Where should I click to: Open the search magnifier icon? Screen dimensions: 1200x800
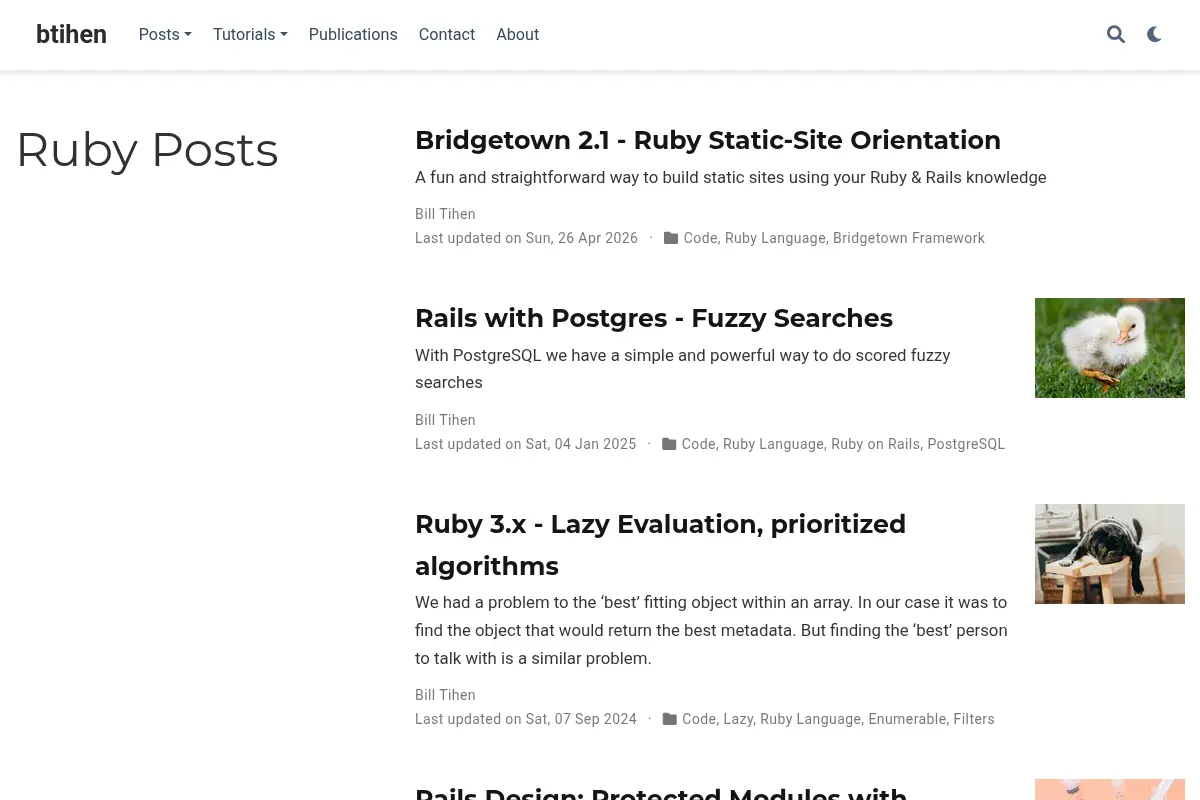[x=1116, y=35]
